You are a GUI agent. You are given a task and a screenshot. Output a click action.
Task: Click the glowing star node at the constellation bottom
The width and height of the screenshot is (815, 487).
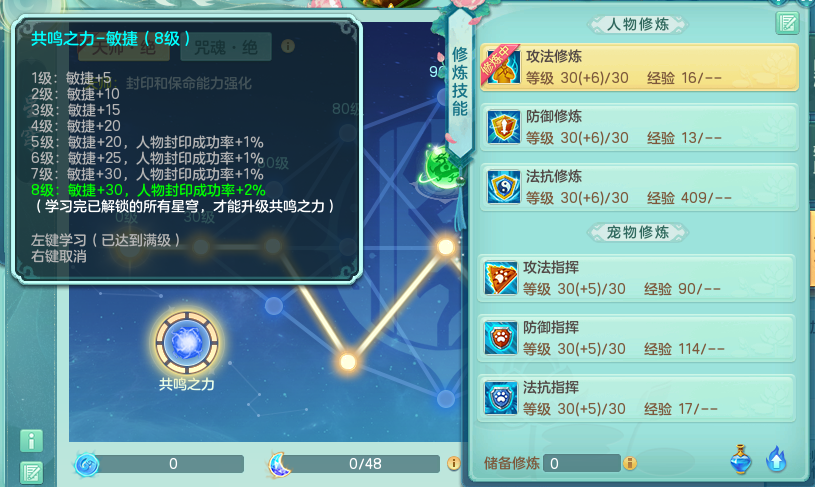[348, 361]
